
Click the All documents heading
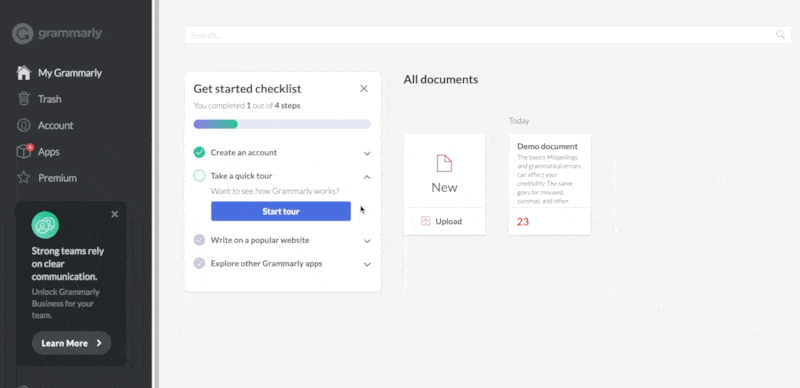pyautogui.click(x=441, y=80)
